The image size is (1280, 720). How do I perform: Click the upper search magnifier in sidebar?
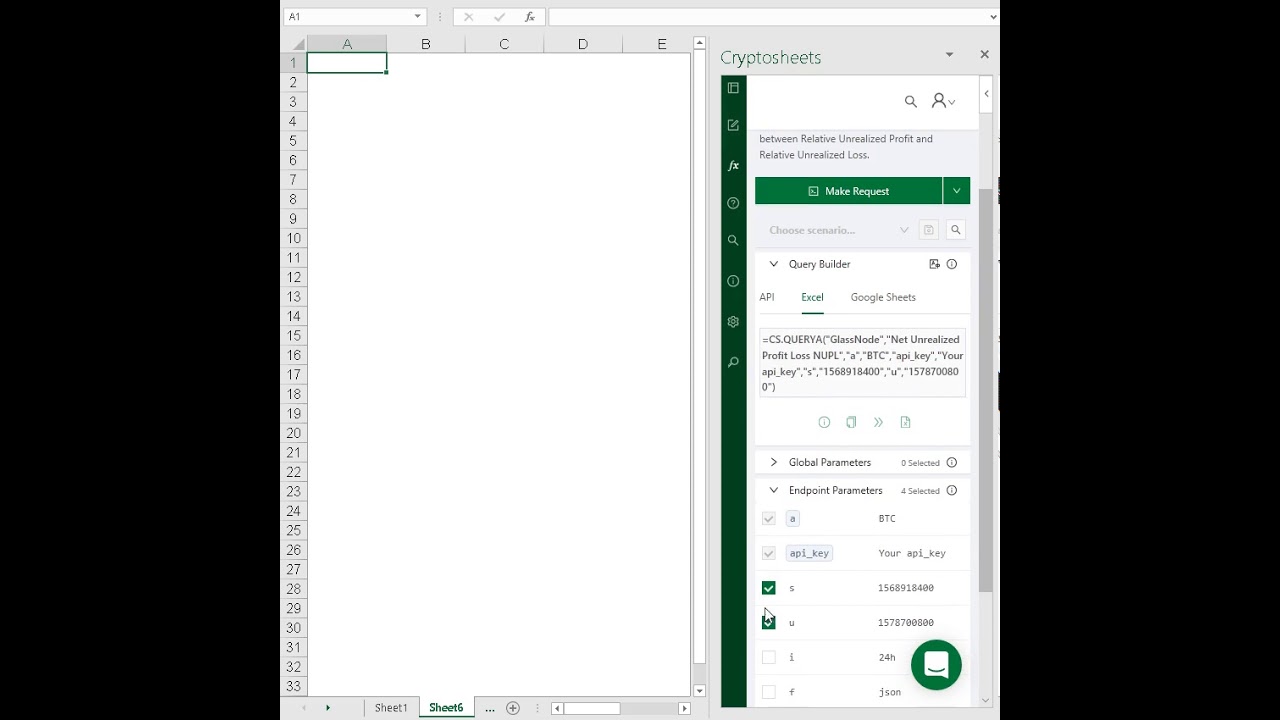pyautogui.click(x=733, y=241)
